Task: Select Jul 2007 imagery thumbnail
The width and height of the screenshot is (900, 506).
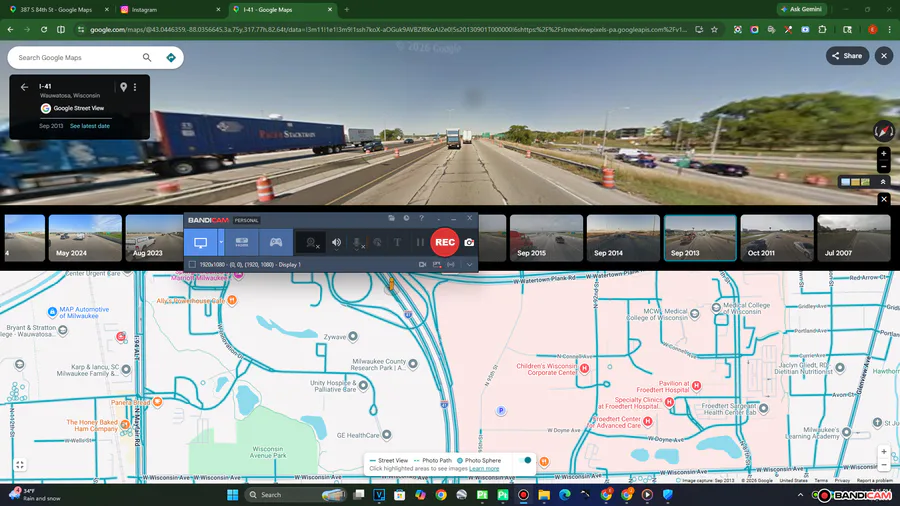Action: tap(854, 238)
